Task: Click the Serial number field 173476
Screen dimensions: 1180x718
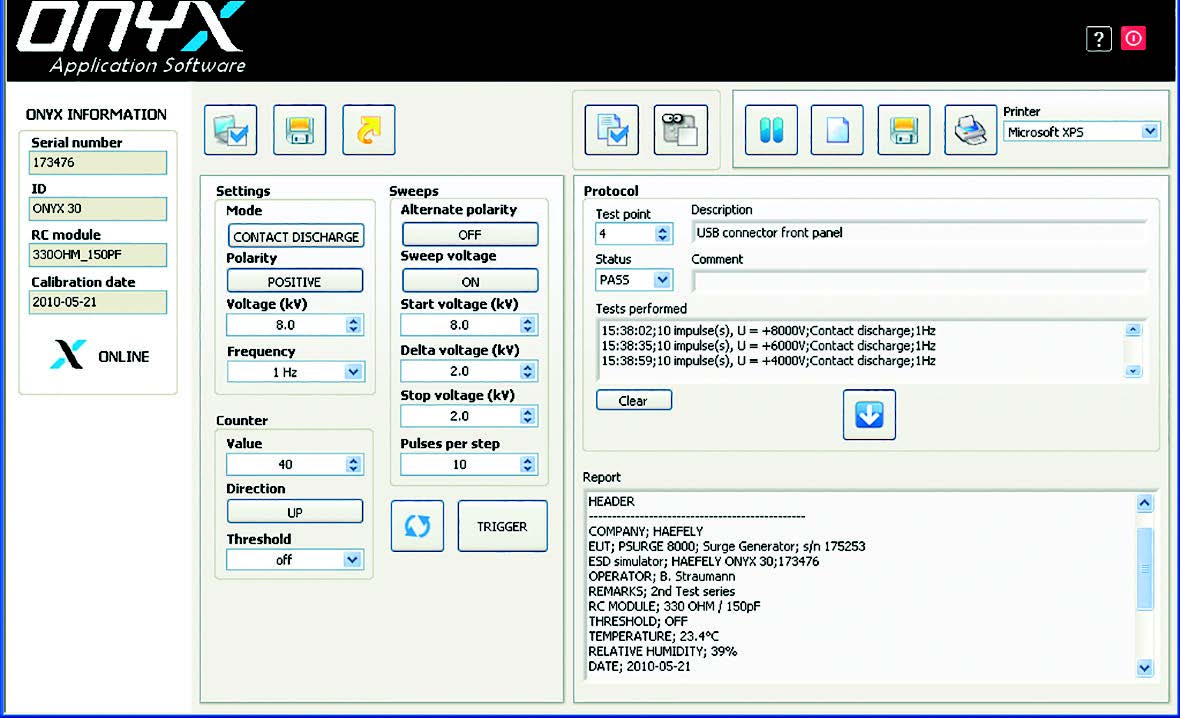Action: click(98, 163)
